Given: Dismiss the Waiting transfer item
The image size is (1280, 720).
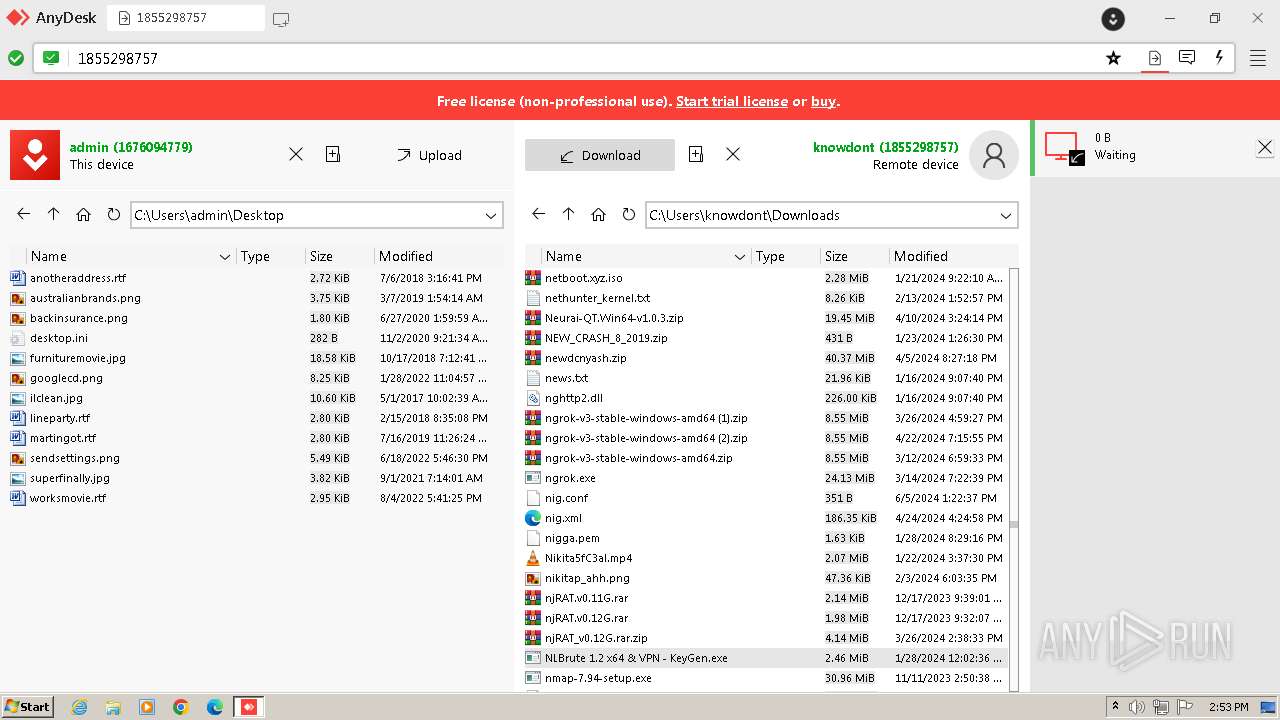Looking at the screenshot, I should point(1265,147).
